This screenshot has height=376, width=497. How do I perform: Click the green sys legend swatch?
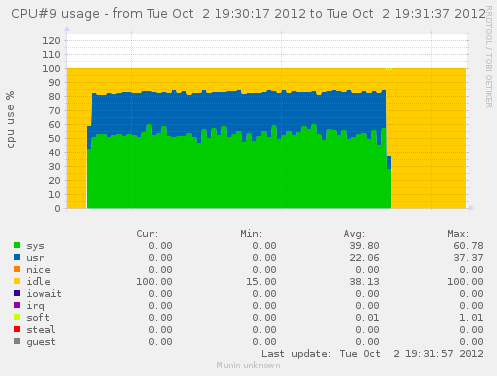pos(17,245)
